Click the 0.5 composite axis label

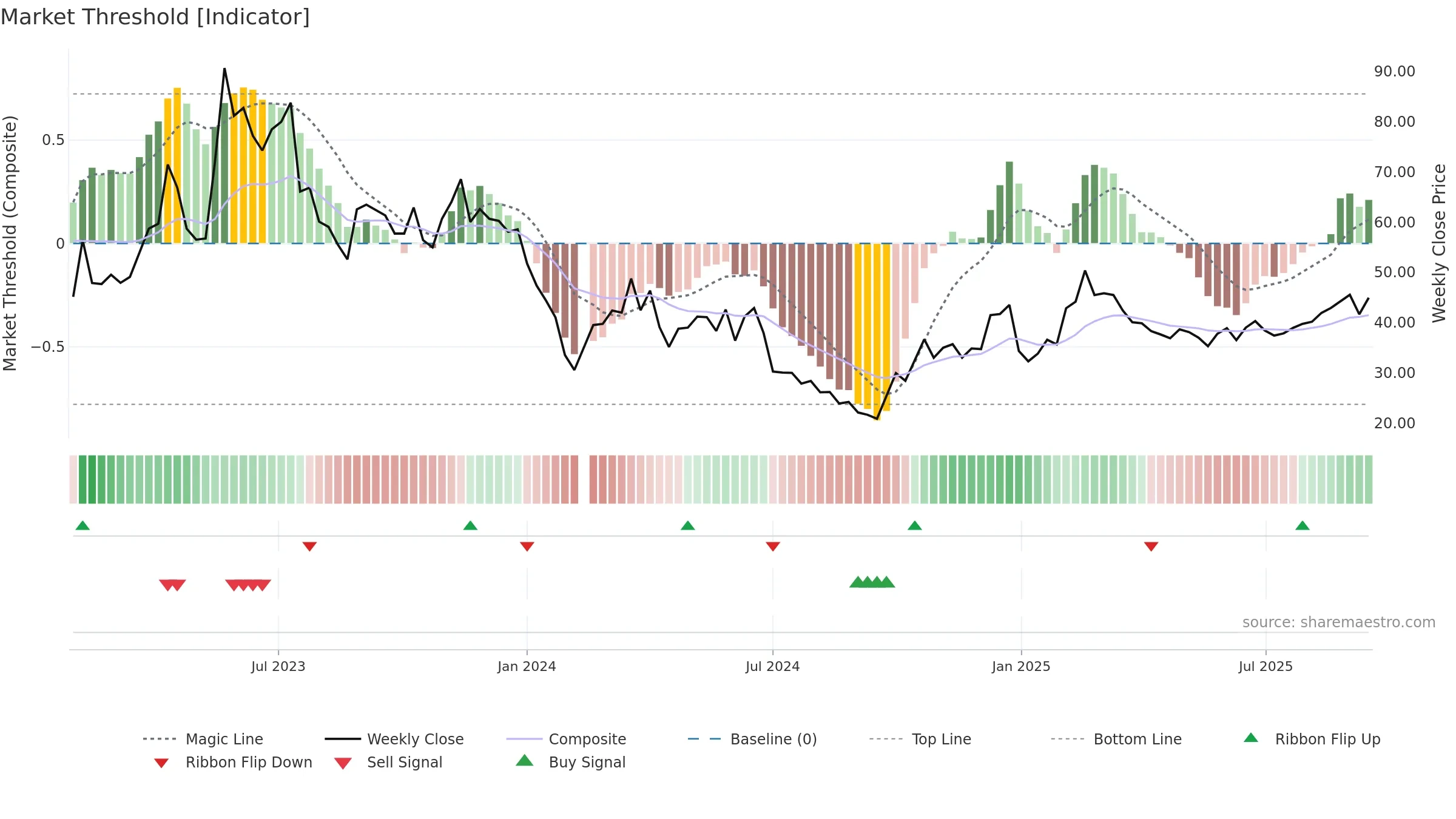click(53, 140)
